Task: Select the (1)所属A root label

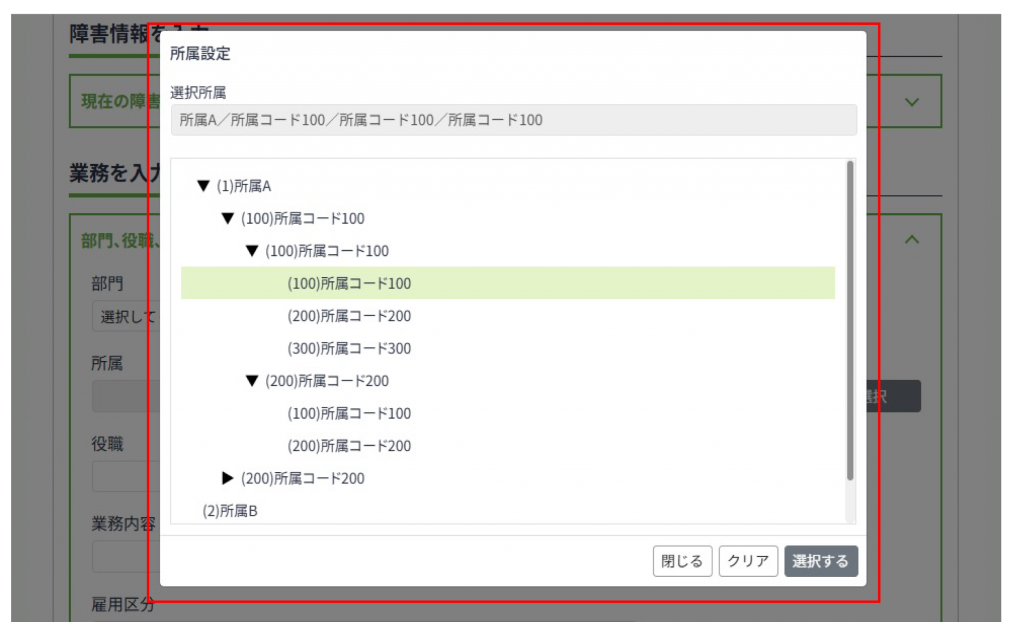Action: click(x=244, y=186)
